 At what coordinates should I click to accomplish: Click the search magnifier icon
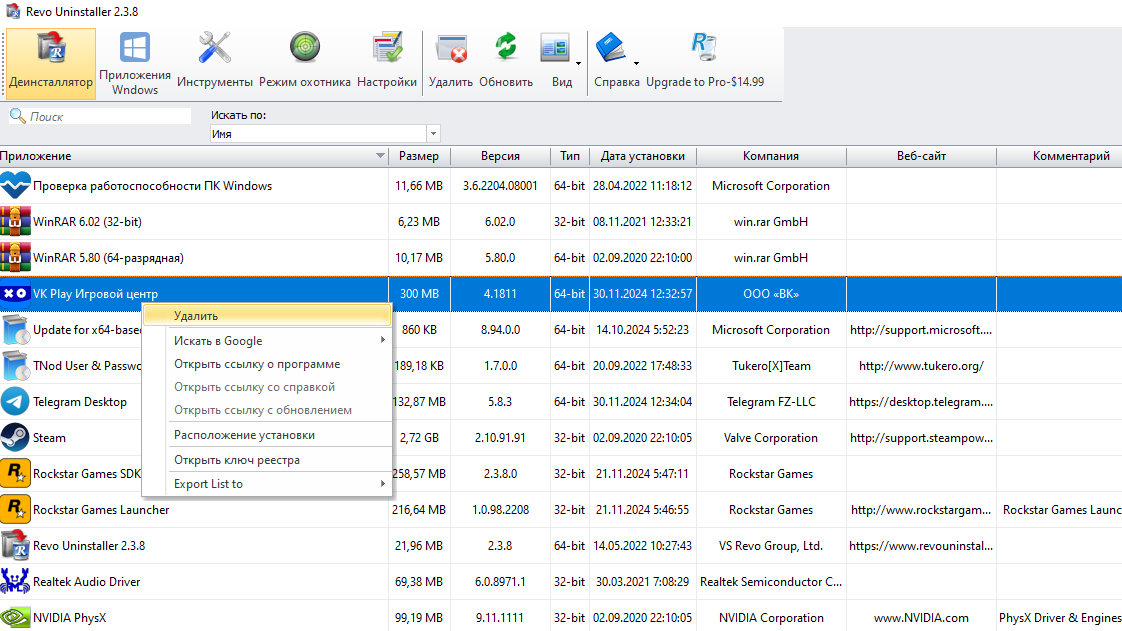pos(17,116)
